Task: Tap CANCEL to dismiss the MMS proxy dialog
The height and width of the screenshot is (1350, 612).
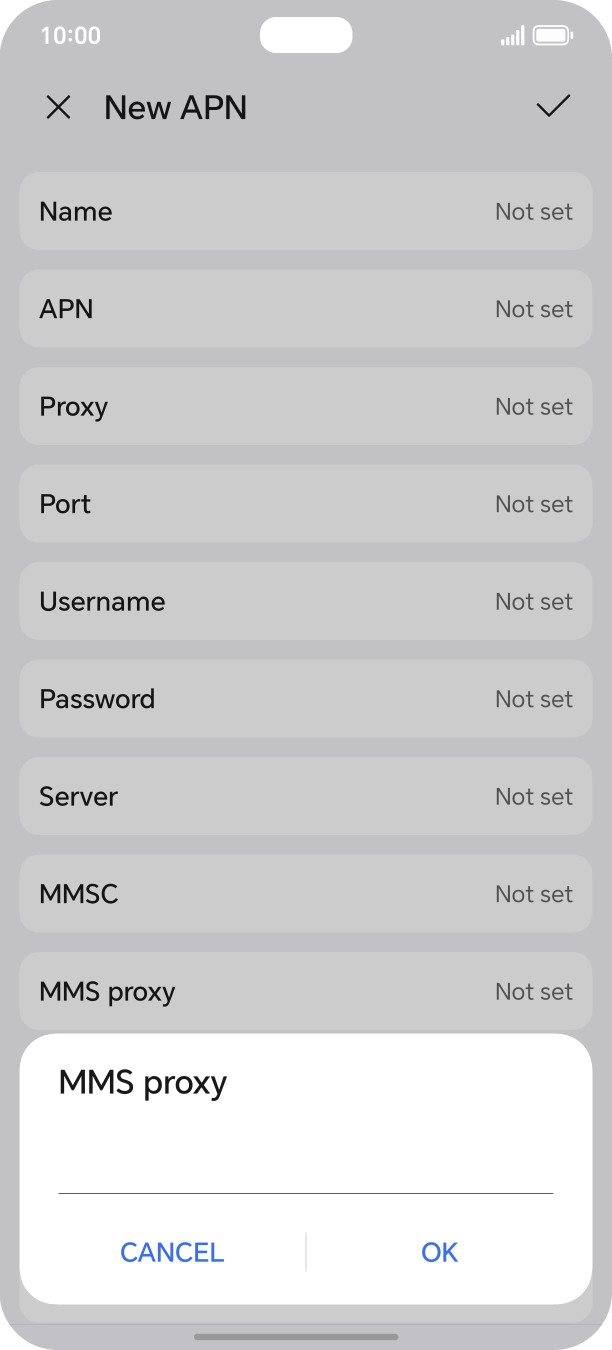Action: point(171,1252)
